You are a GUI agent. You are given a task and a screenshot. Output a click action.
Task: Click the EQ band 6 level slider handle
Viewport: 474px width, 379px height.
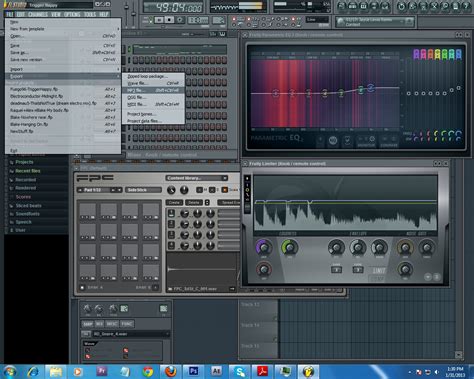[451, 90]
